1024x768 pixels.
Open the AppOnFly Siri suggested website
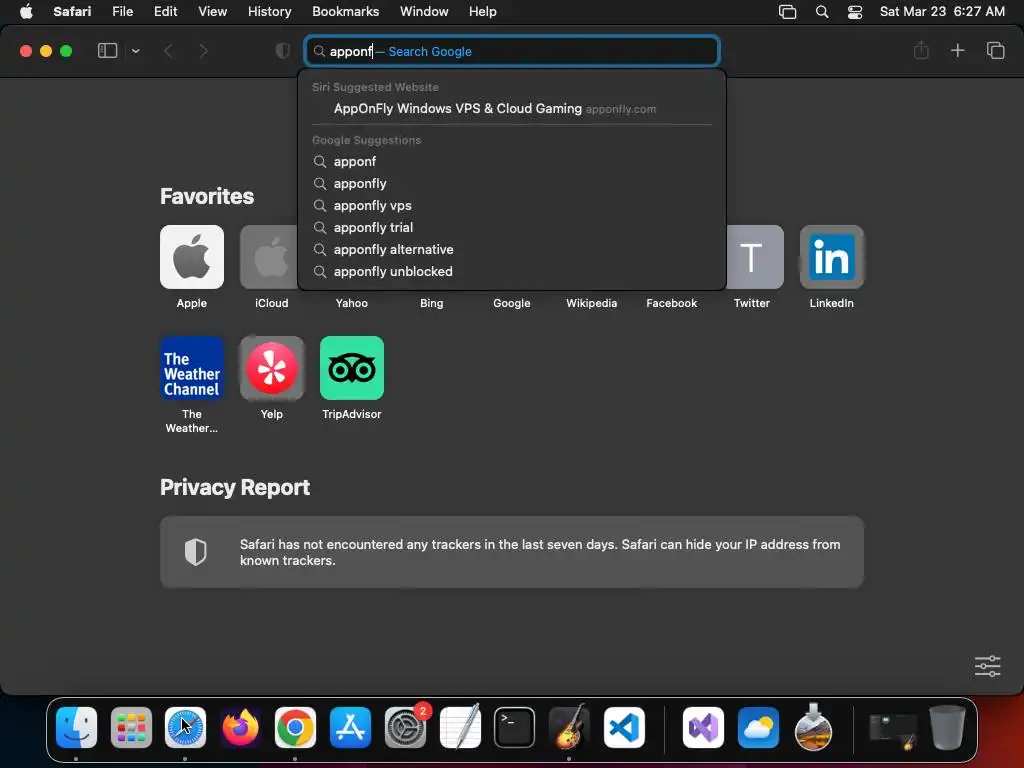[512, 109]
